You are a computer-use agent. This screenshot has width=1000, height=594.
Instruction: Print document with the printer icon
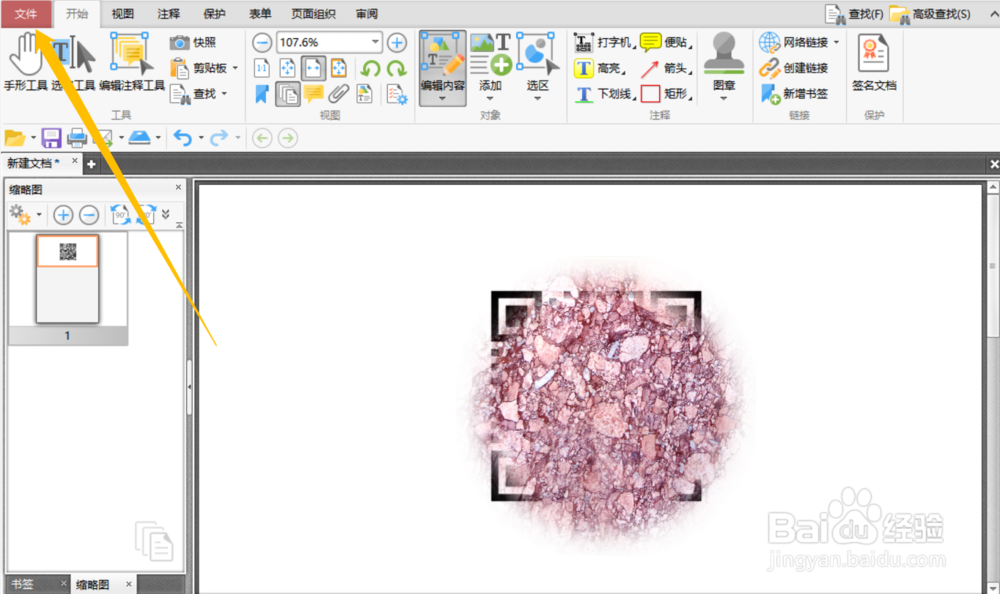(77, 138)
